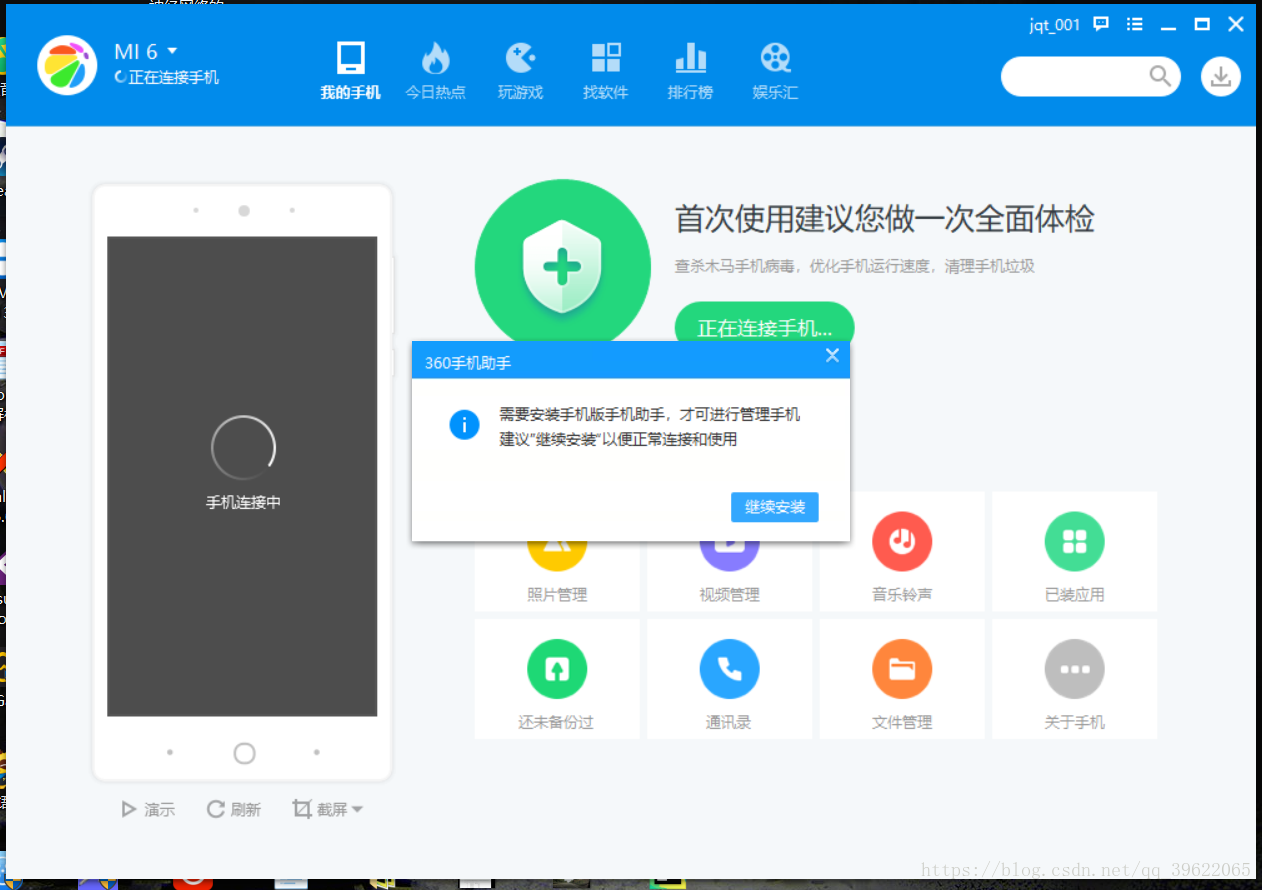Image resolution: width=1262 pixels, height=890 pixels.
Task: Click the 正在连接手机 status text under MI 6
Action: coord(173,77)
